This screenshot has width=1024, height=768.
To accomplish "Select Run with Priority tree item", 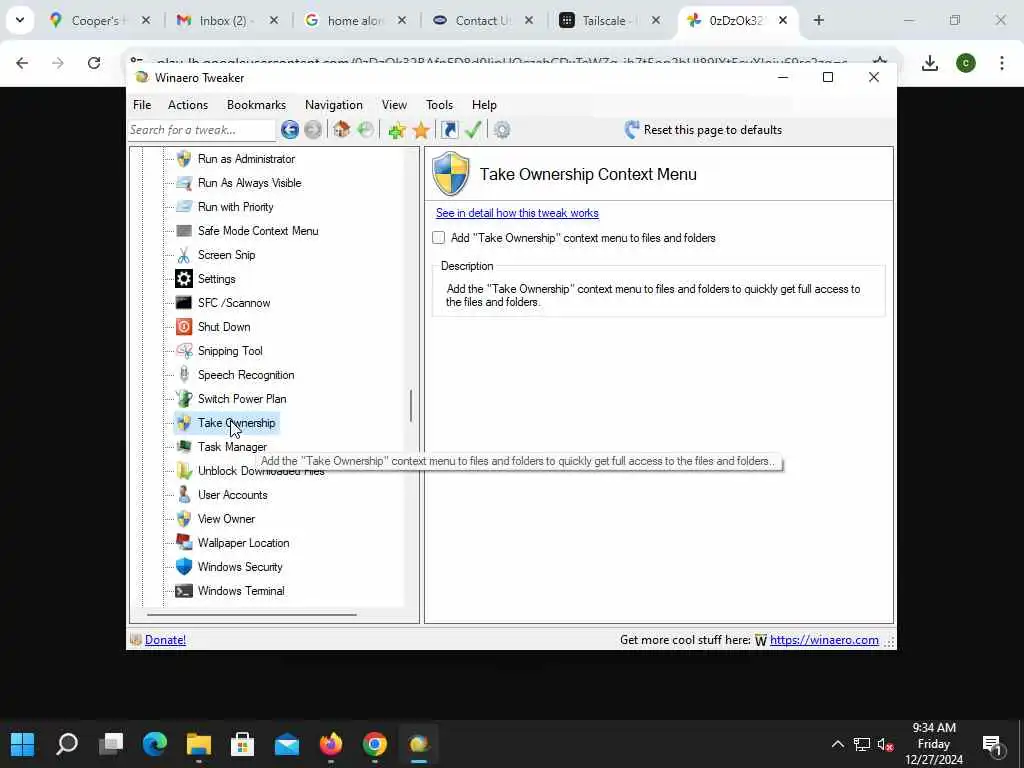I will click(235, 207).
